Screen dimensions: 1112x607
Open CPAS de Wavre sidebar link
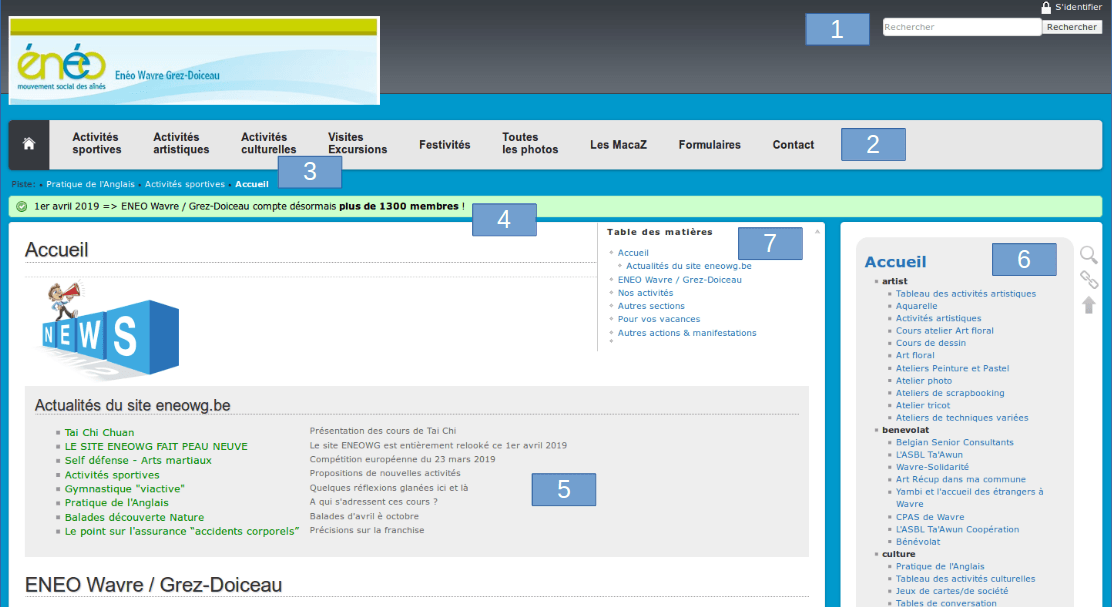[930, 517]
